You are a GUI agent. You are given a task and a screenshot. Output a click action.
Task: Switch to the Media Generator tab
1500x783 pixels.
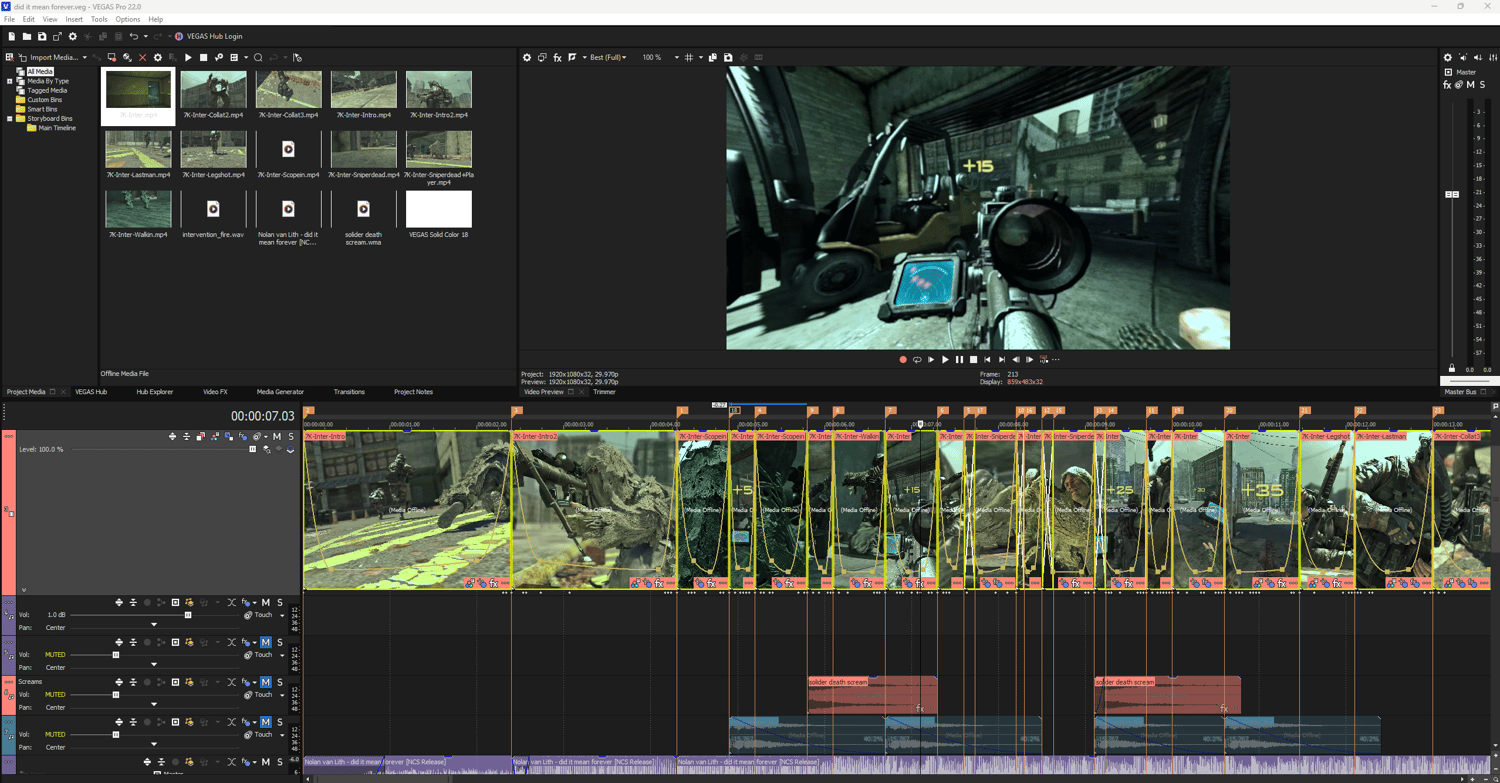click(x=280, y=392)
